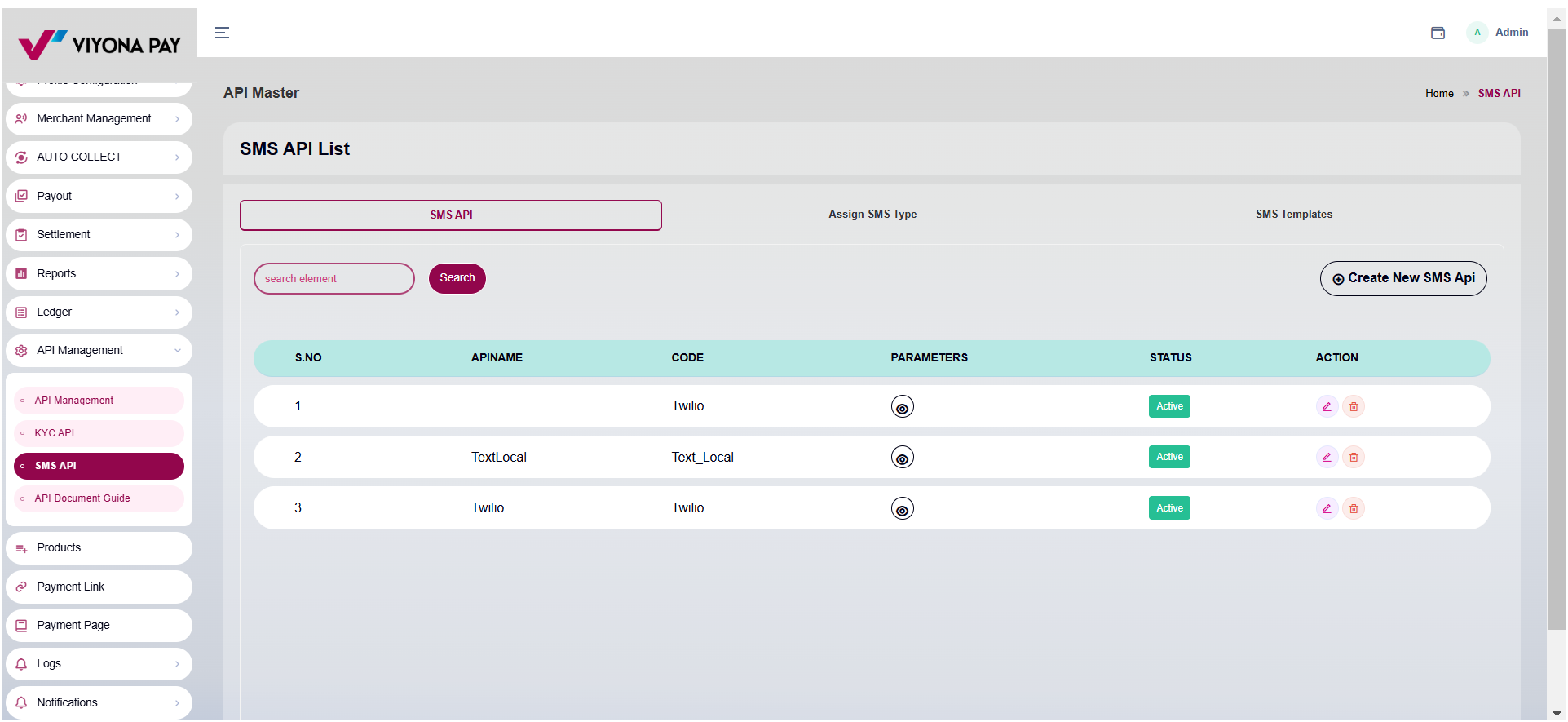The image size is (1568, 722).
Task: Click the Notifications bell icon
Action: pos(21,703)
